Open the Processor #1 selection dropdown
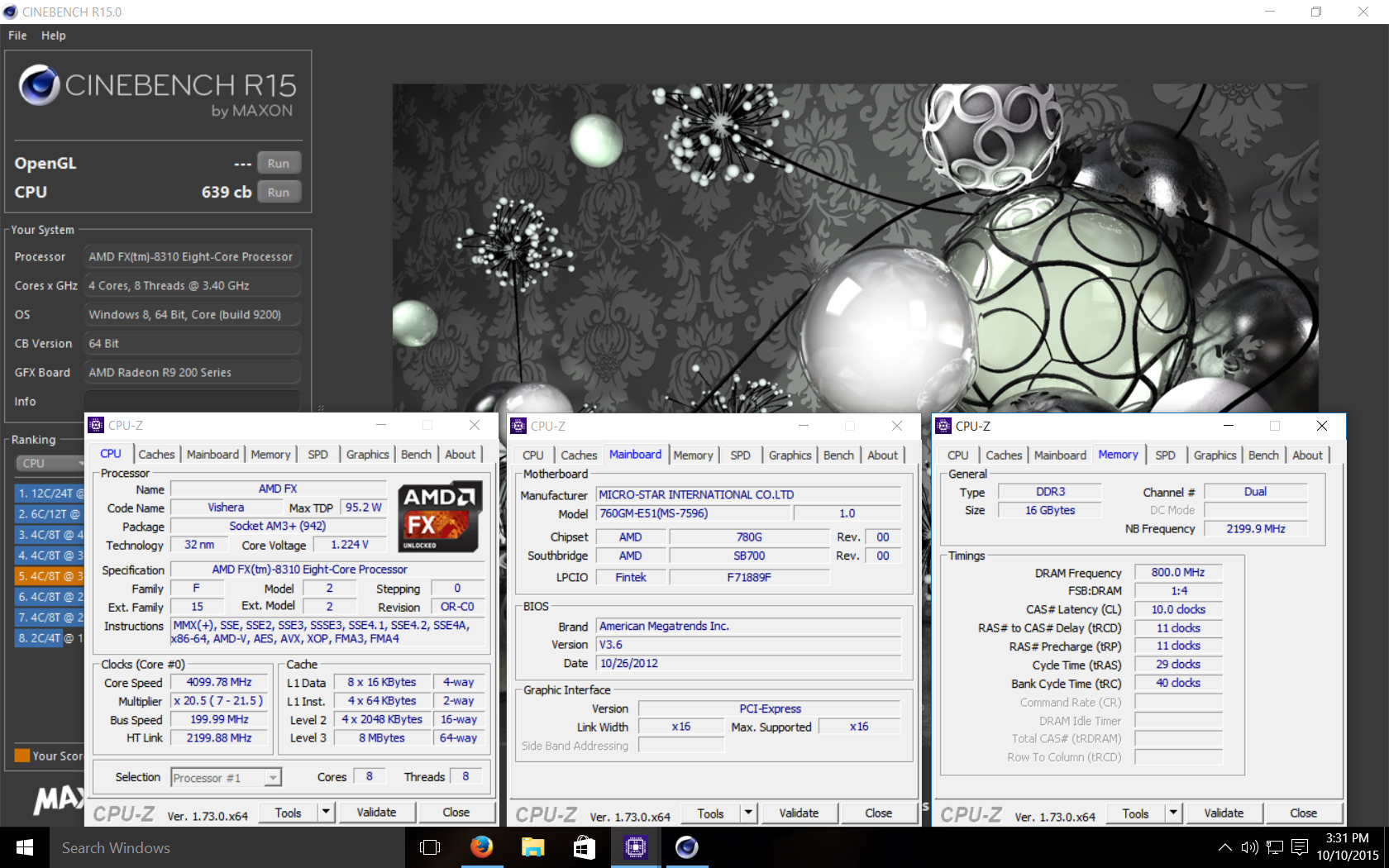 [x=227, y=778]
